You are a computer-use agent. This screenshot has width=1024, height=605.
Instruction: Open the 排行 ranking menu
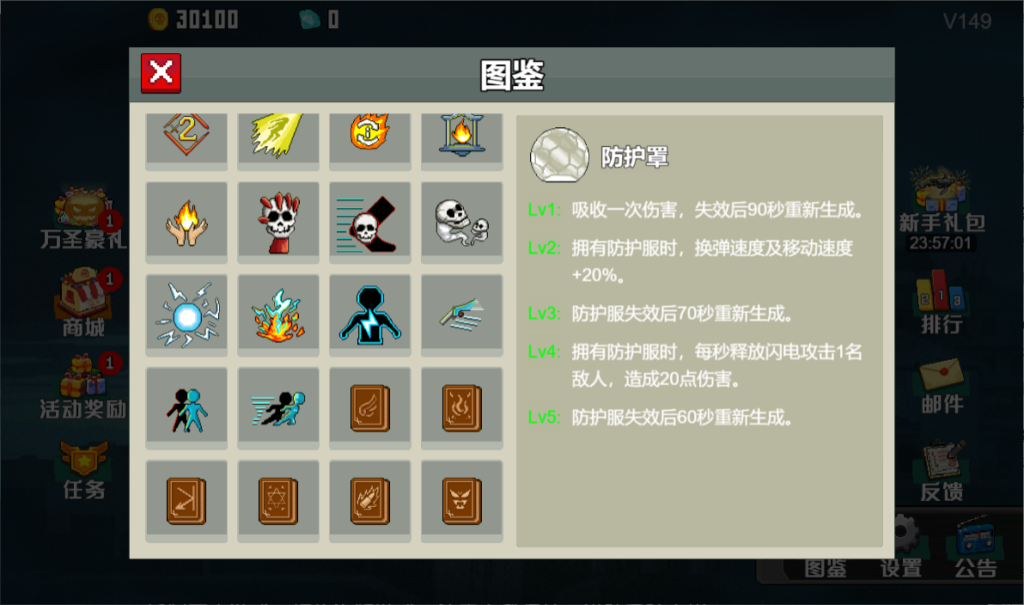click(x=941, y=302)
